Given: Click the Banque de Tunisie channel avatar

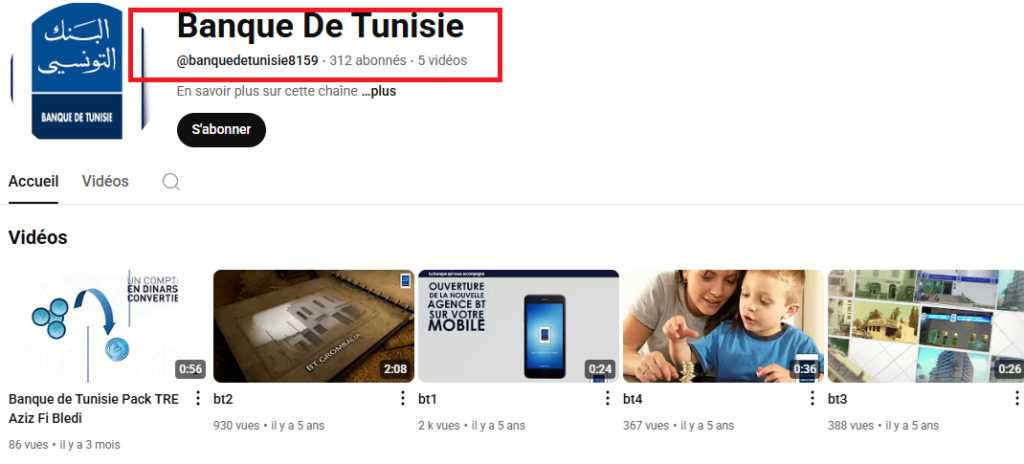Looking at the screenshot, I should tap(77, 71).
